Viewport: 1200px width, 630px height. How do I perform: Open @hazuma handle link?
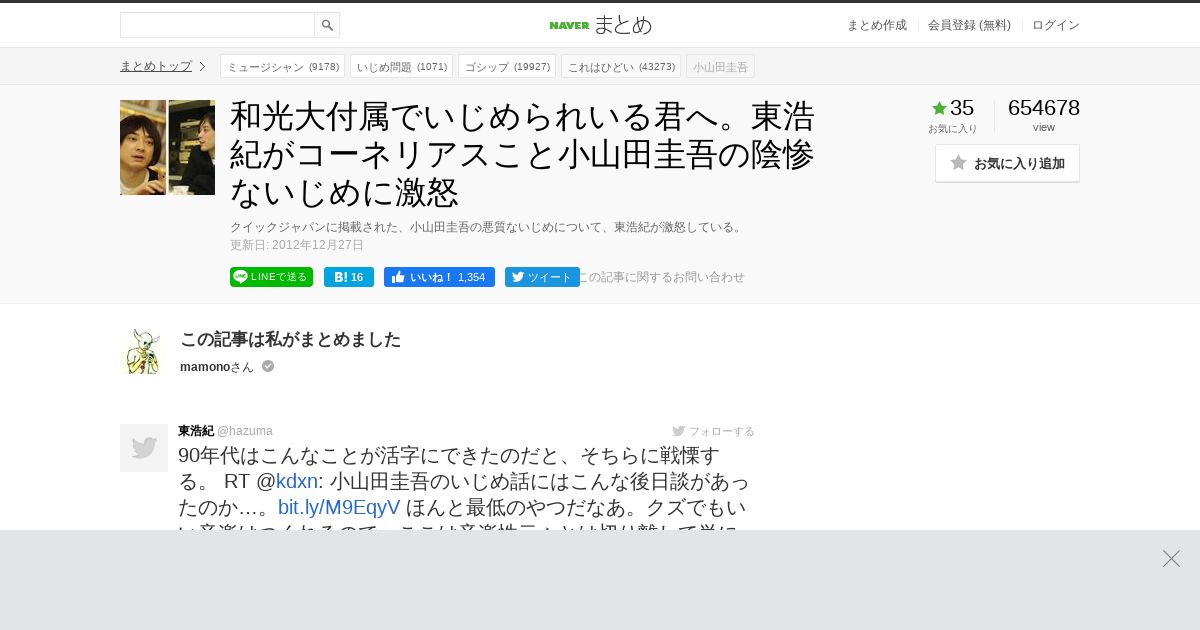pos(245,431)
